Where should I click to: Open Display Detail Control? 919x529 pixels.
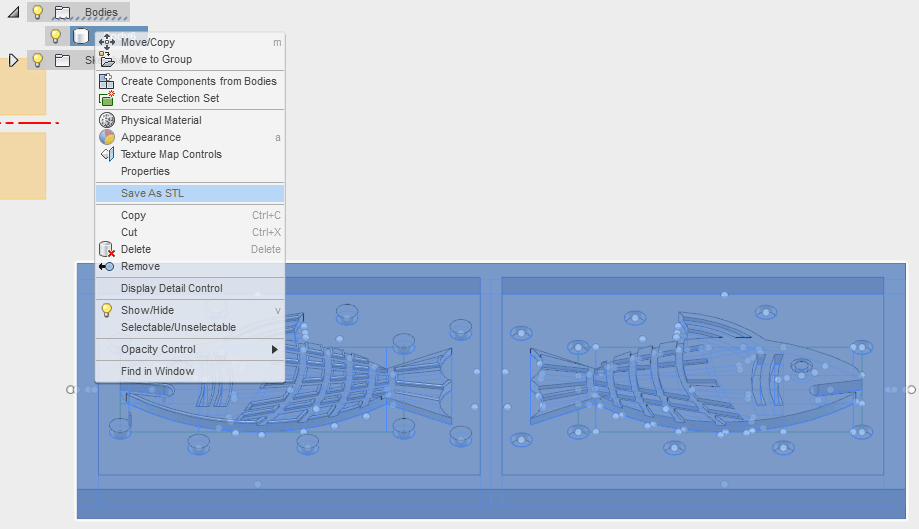click(x=190, y=288)
